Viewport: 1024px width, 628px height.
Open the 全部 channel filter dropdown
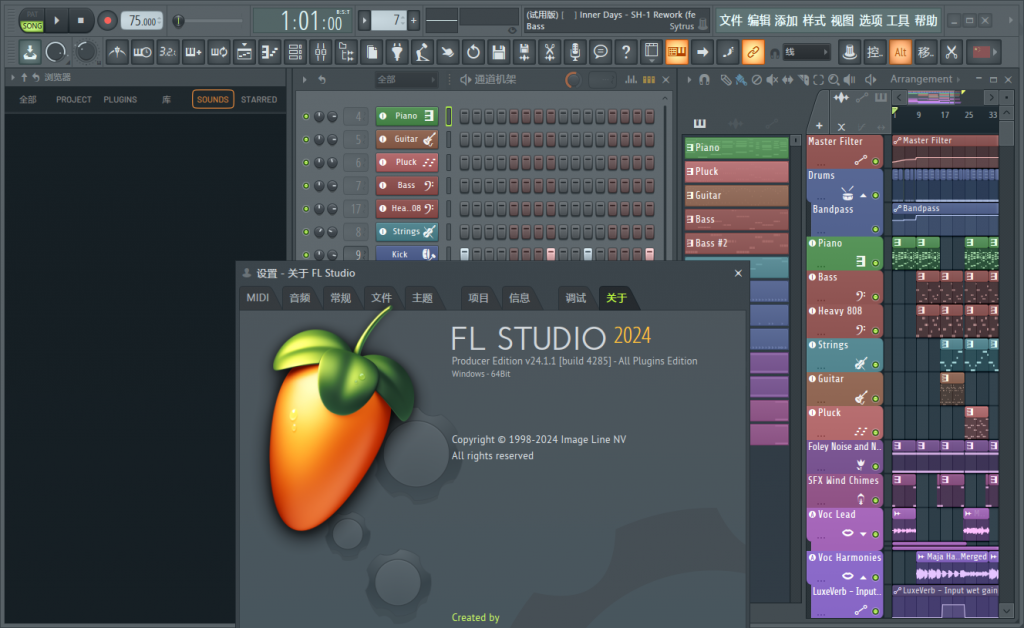pos(406,80)
